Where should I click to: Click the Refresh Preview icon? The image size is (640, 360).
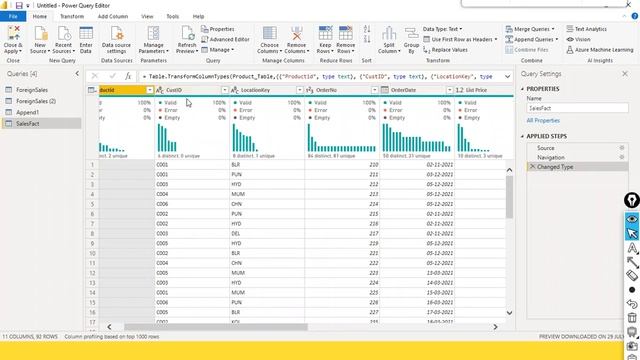pyautogui.click(x=187, y=33)
